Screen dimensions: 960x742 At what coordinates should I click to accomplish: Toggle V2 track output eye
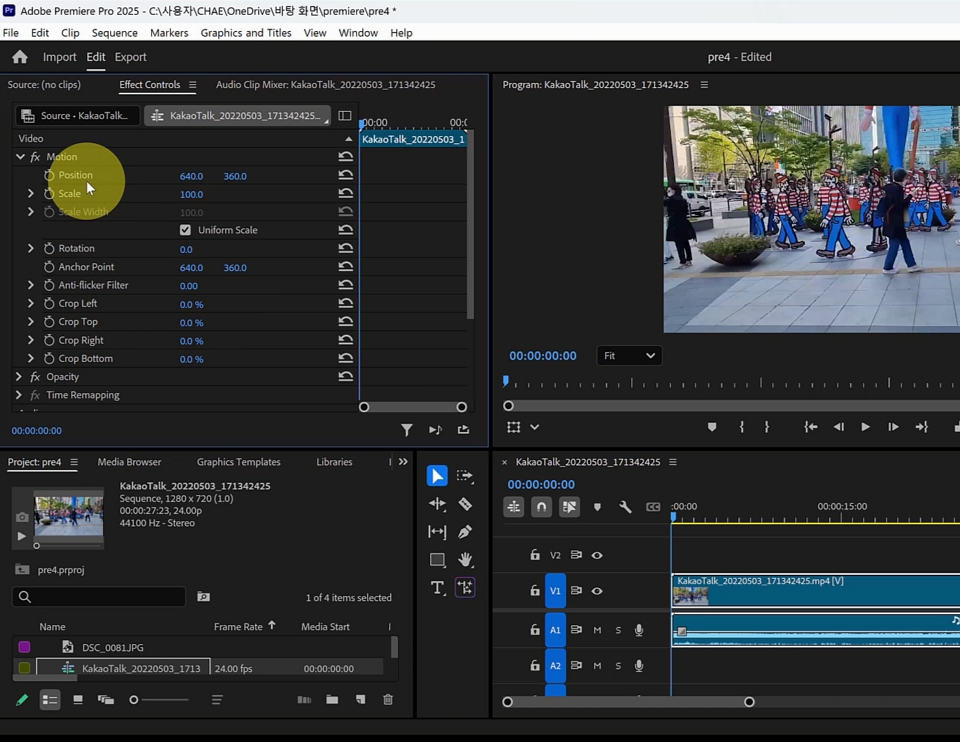(x=597, y=555)
